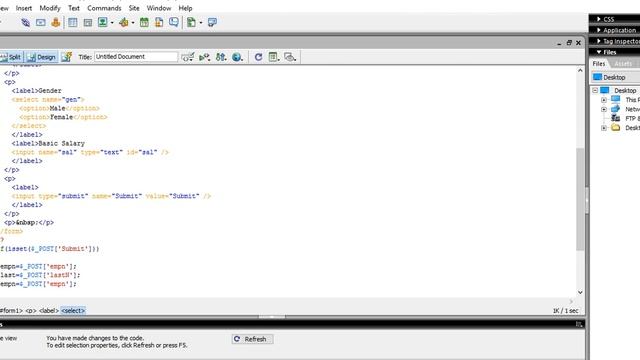Image resolution: width=640 pixels, height=360 pixels.
Task: Open the Insert menu
Action: tap(24, 8)
